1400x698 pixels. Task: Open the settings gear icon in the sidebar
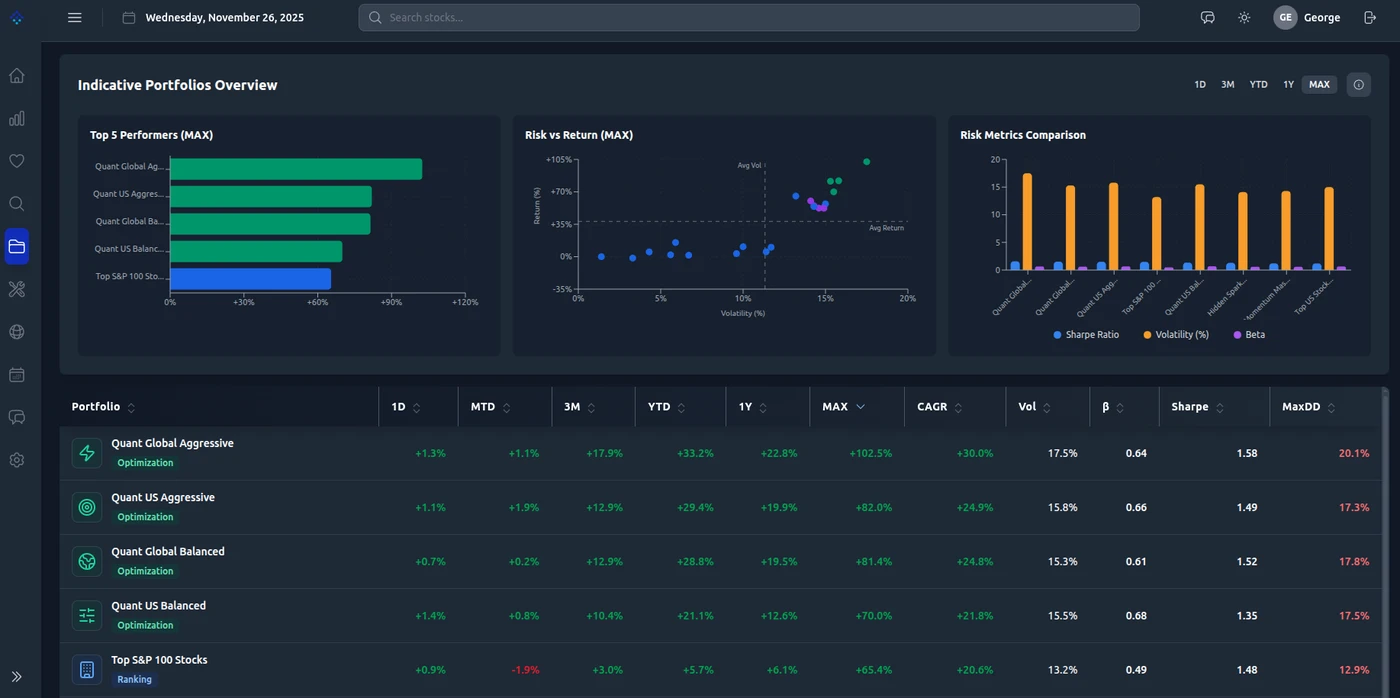pos(17,460)
